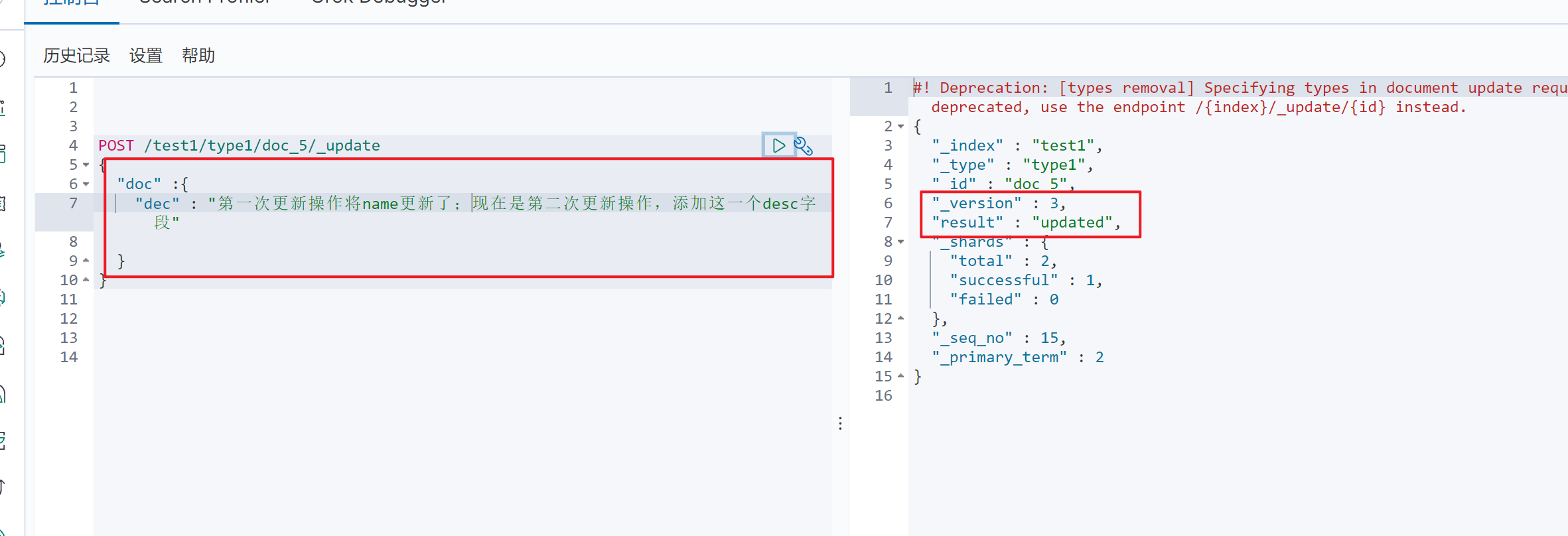Collapse fold arrow at editor line 6

pos(86,184)
